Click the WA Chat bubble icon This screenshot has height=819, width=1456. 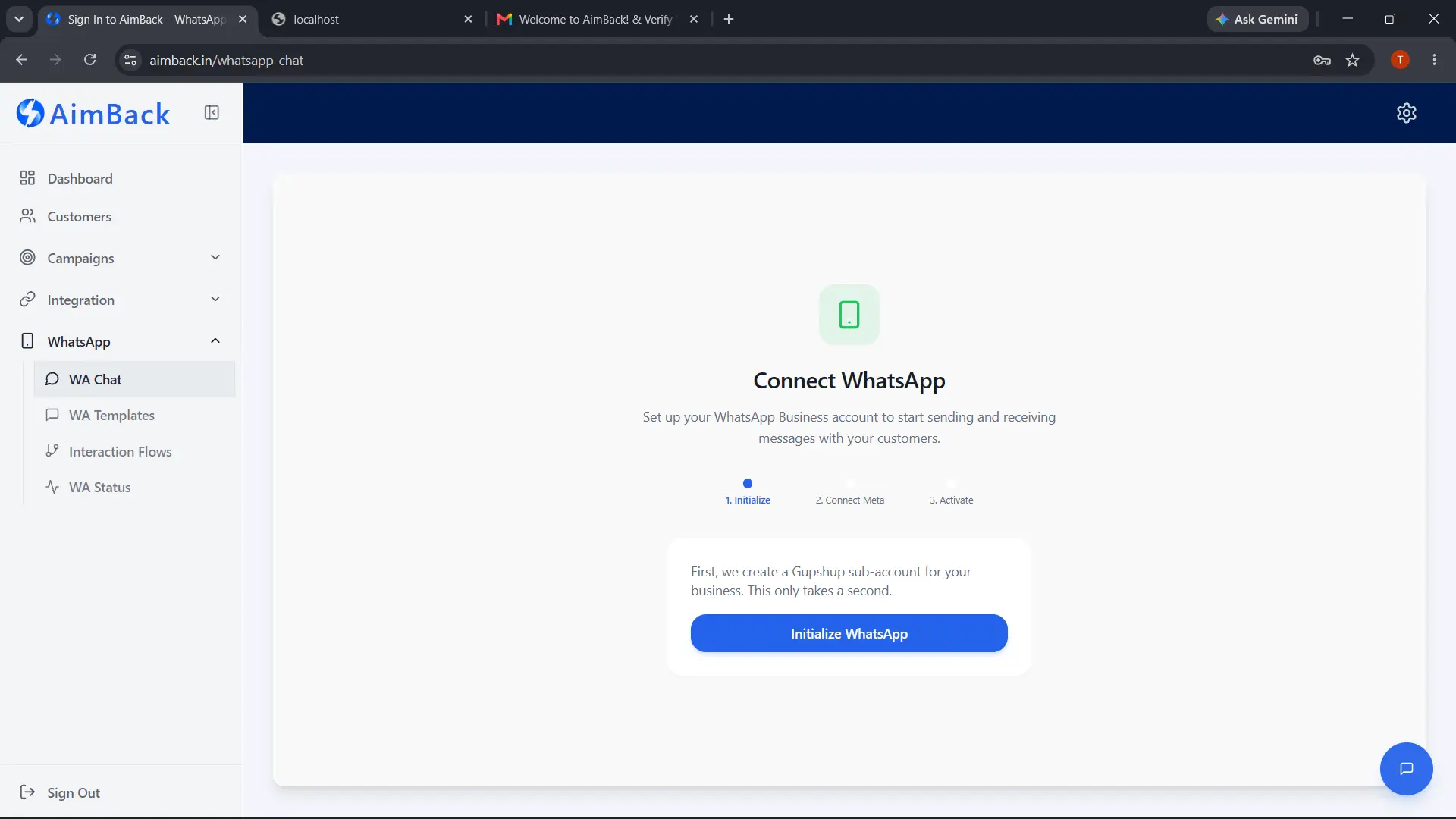[52, 379]
